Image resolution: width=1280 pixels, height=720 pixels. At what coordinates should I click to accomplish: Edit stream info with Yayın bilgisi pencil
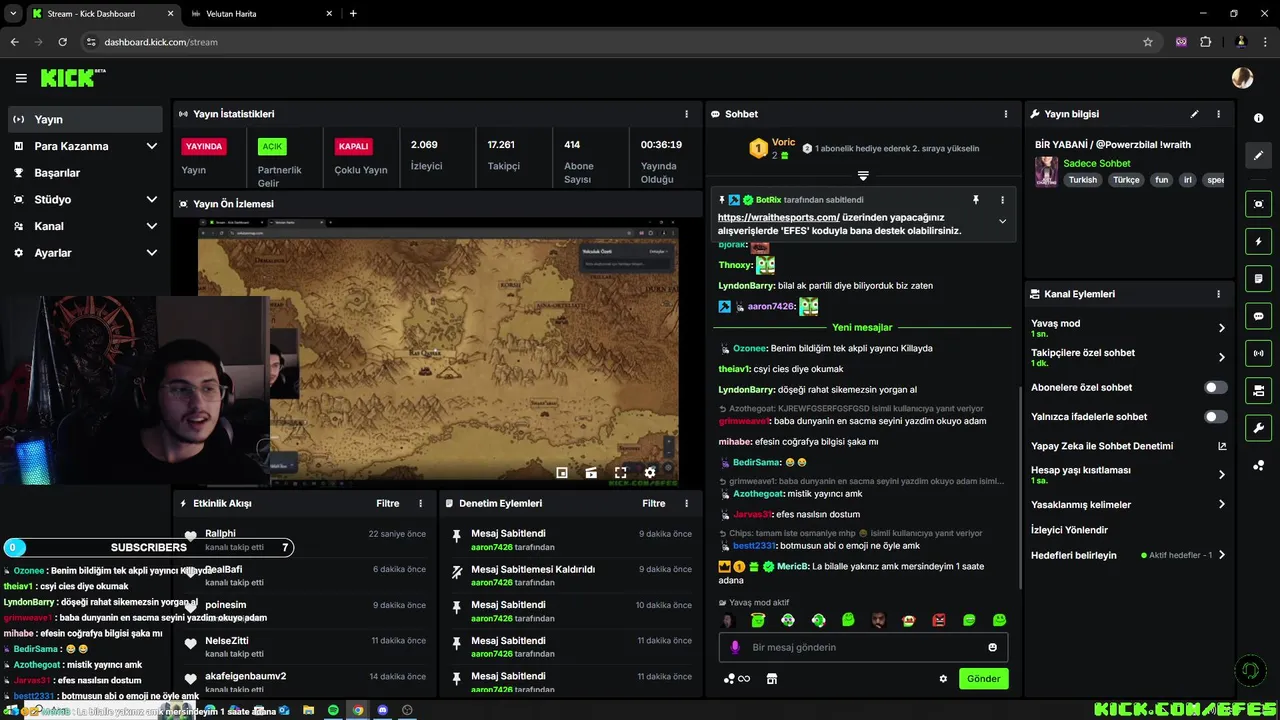1194,114
